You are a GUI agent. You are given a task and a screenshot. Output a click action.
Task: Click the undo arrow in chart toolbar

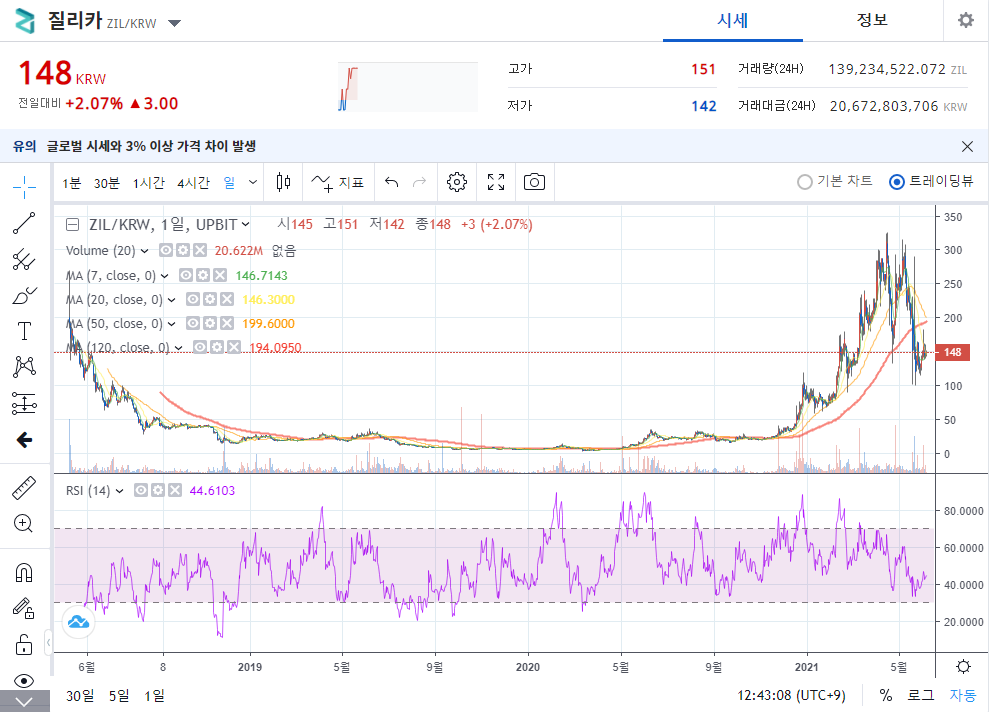click(392, 182)
